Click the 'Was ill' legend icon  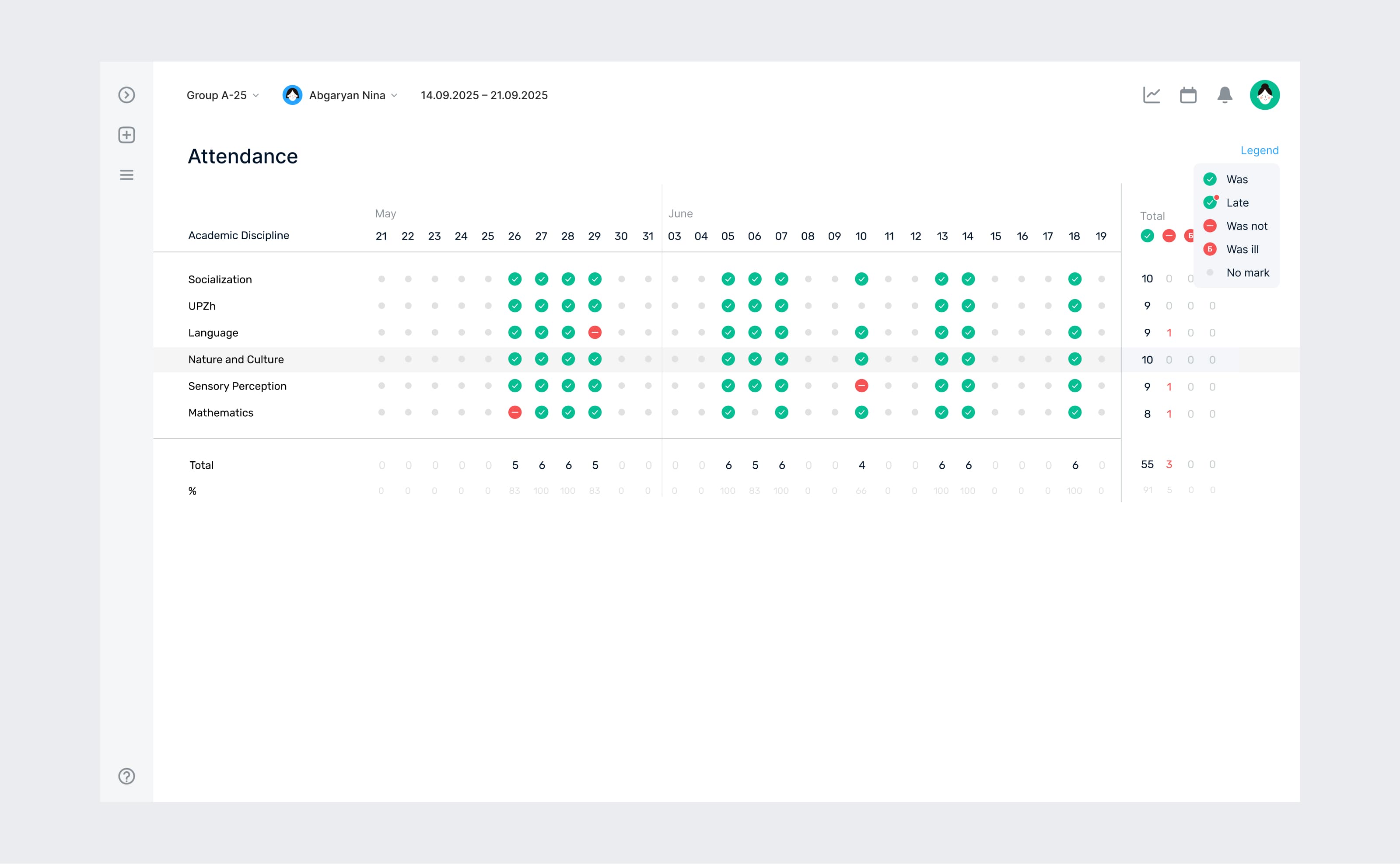click(x=1210, y=249)
